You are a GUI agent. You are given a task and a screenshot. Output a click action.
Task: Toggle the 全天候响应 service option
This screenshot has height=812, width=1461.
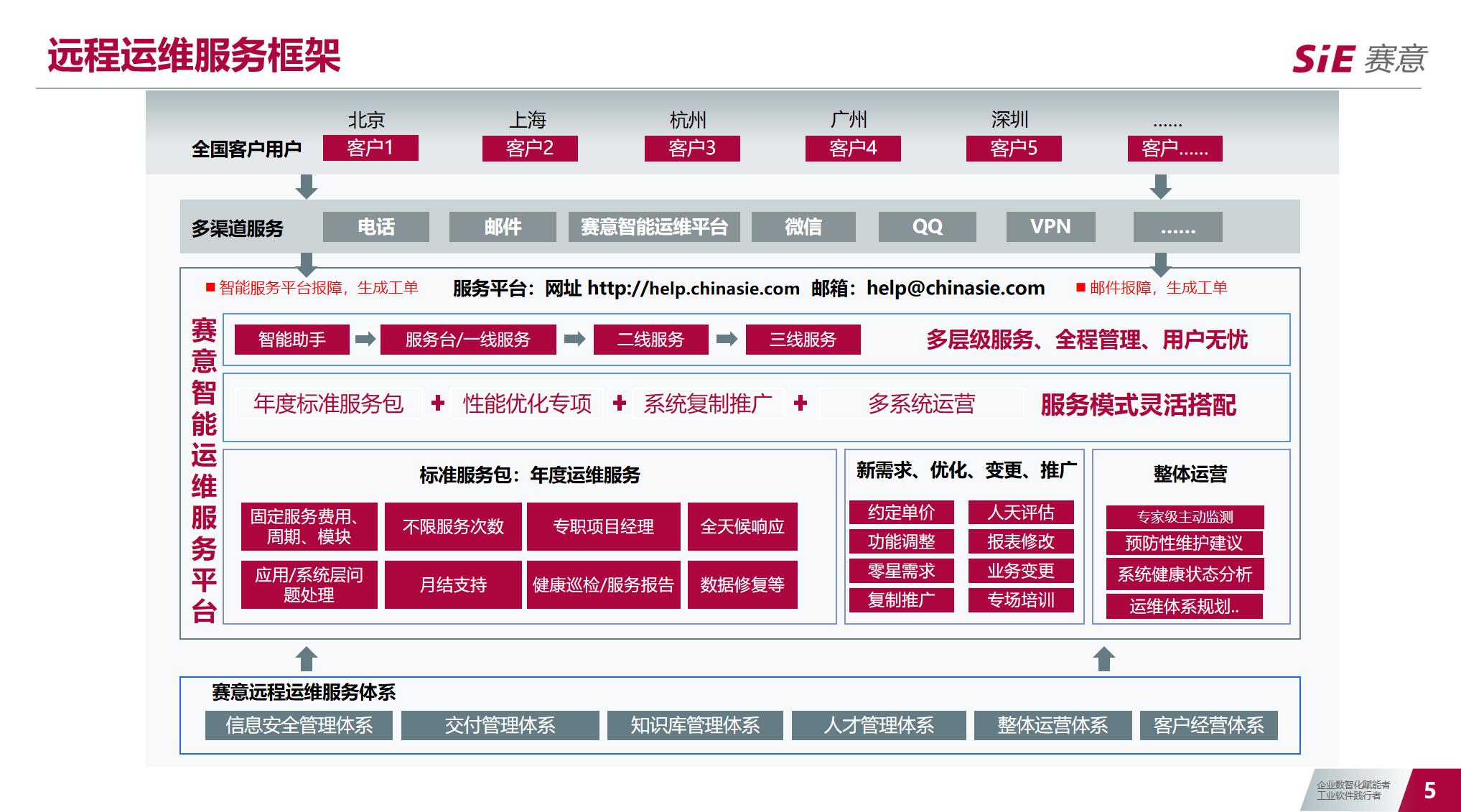point(742,527)
